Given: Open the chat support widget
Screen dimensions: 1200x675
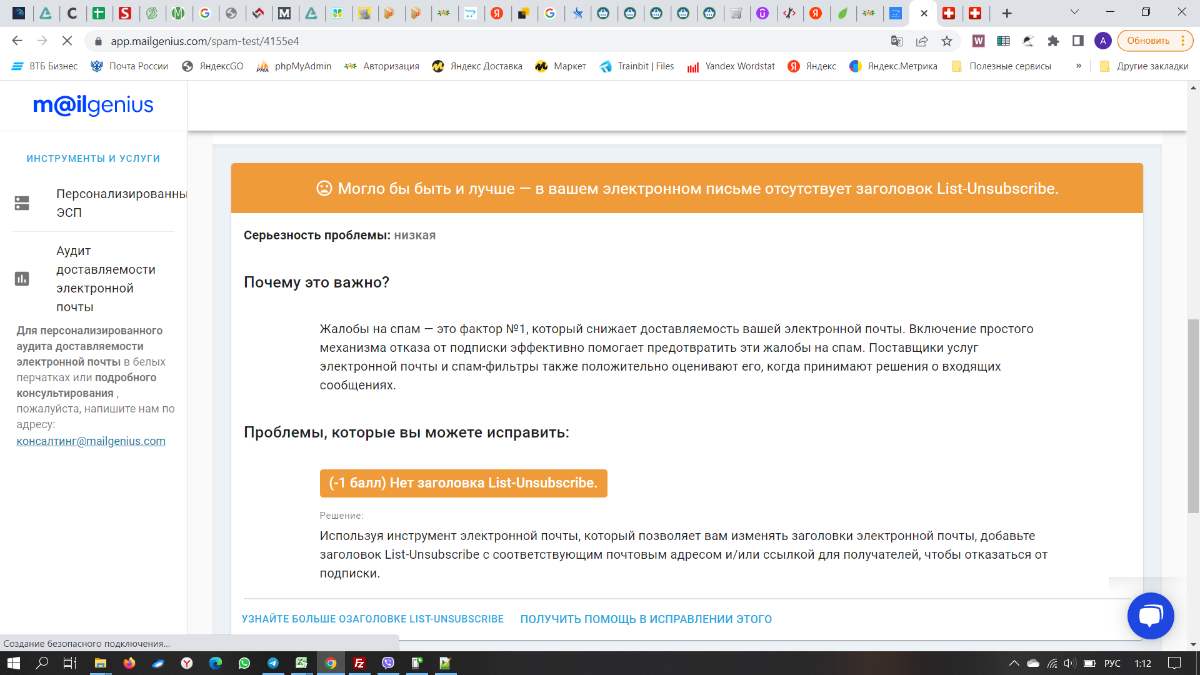Looking at the screenshot, I should coord(1150,615).
